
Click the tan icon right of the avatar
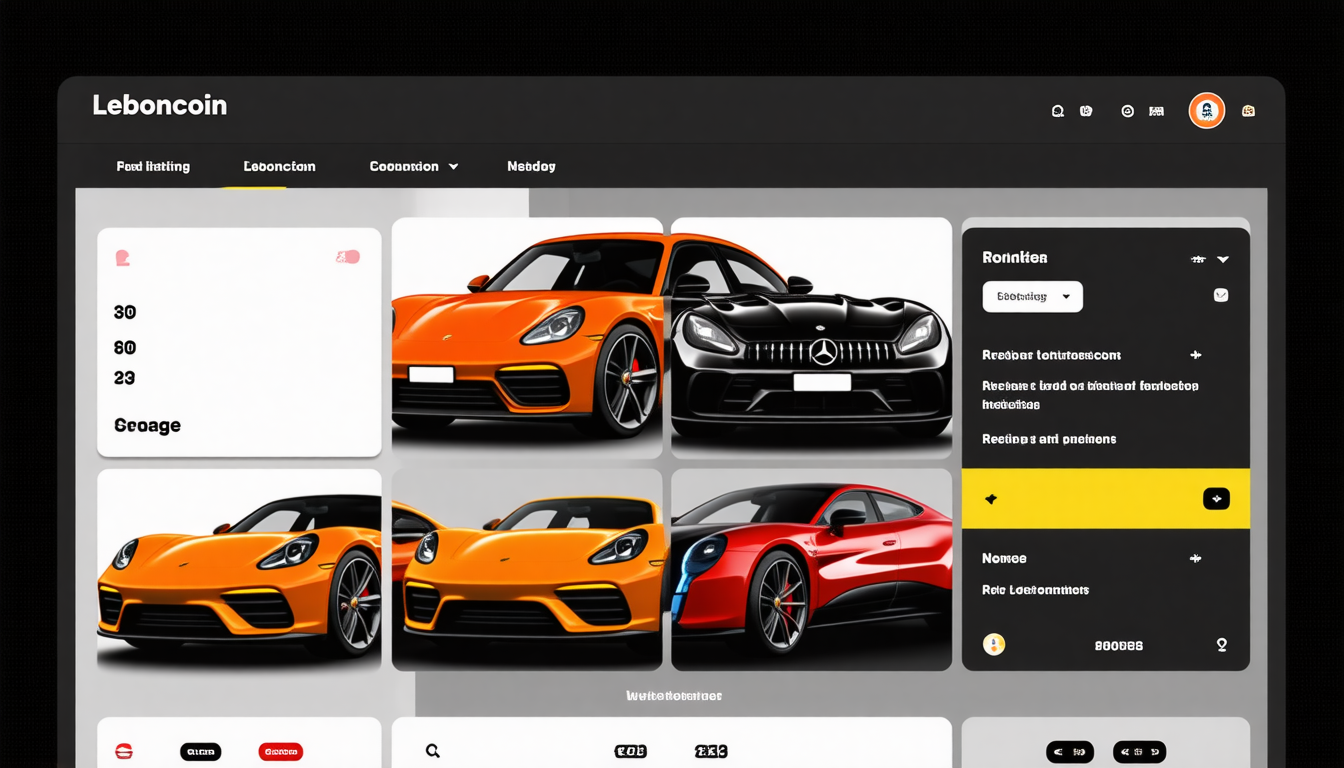tap(1248, 111)
